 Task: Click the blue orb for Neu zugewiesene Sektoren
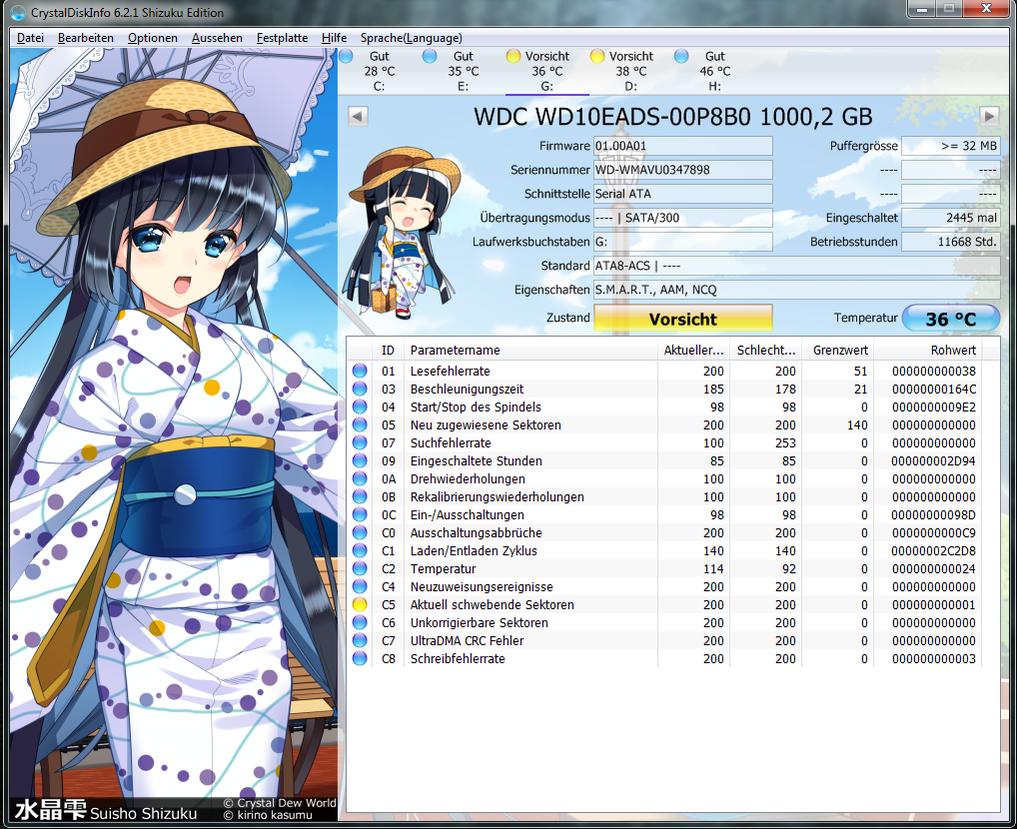[x=359, y=425]
